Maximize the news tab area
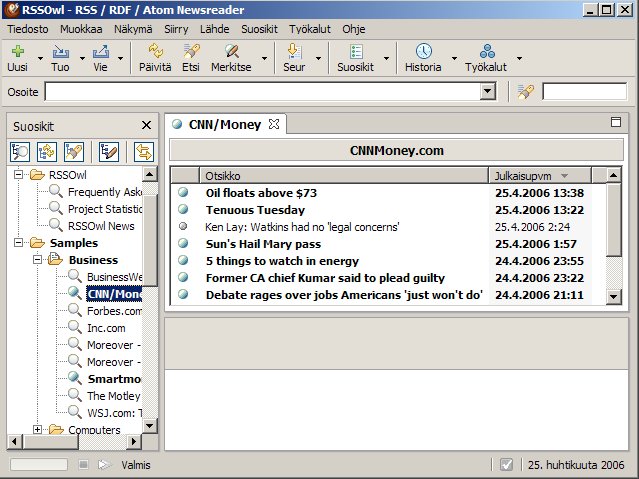639x479 pixels. tap(616, 122)
